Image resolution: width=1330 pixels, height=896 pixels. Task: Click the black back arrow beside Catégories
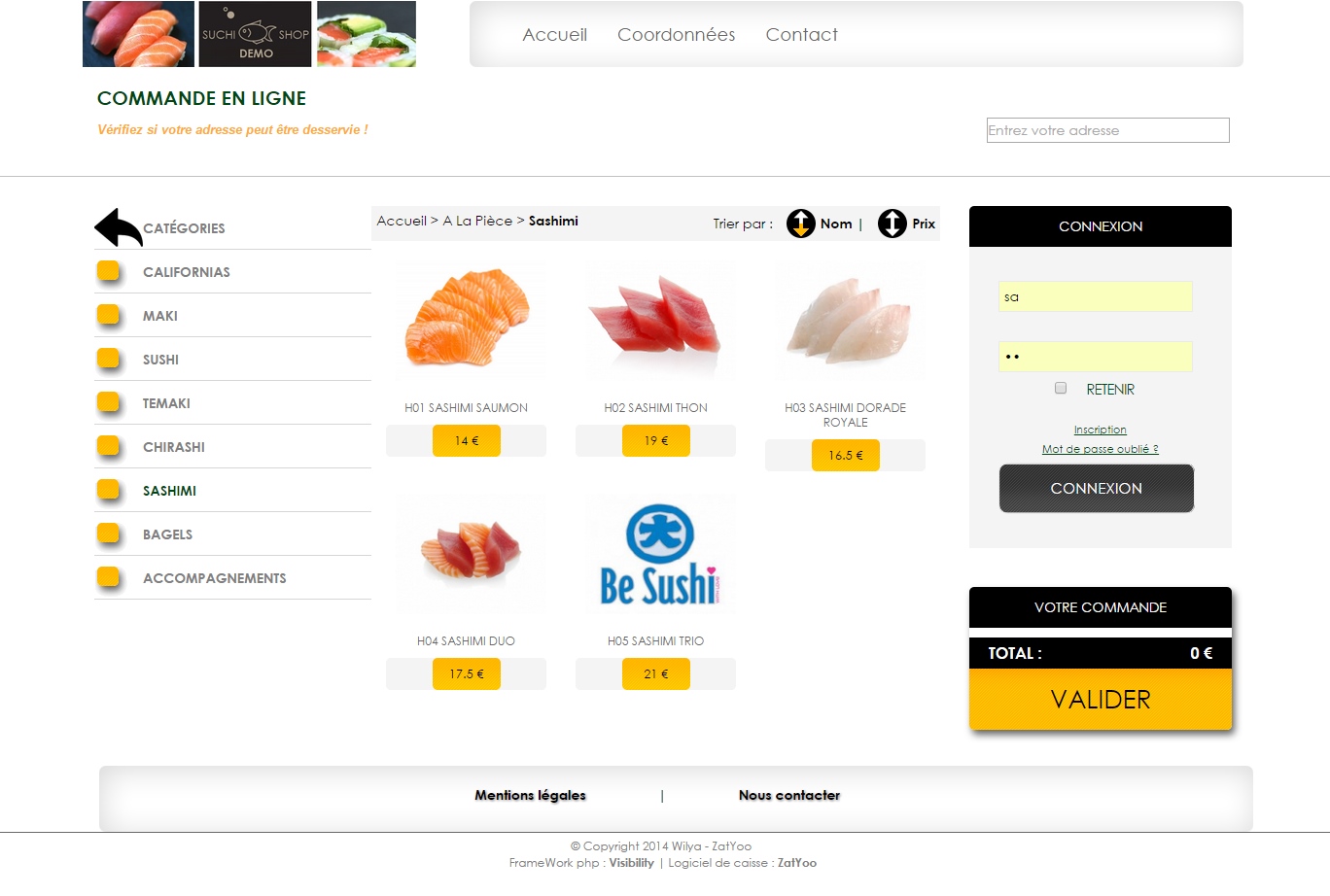119,227
